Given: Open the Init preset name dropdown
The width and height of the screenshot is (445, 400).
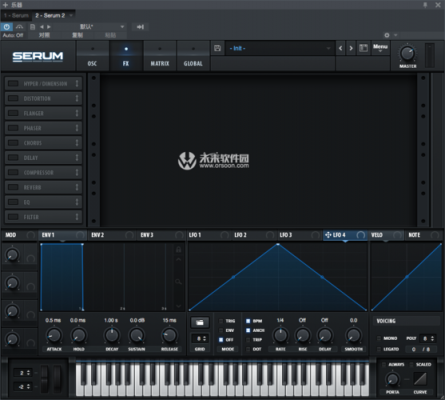Looking at the screenshot, I should click(280, 48).
